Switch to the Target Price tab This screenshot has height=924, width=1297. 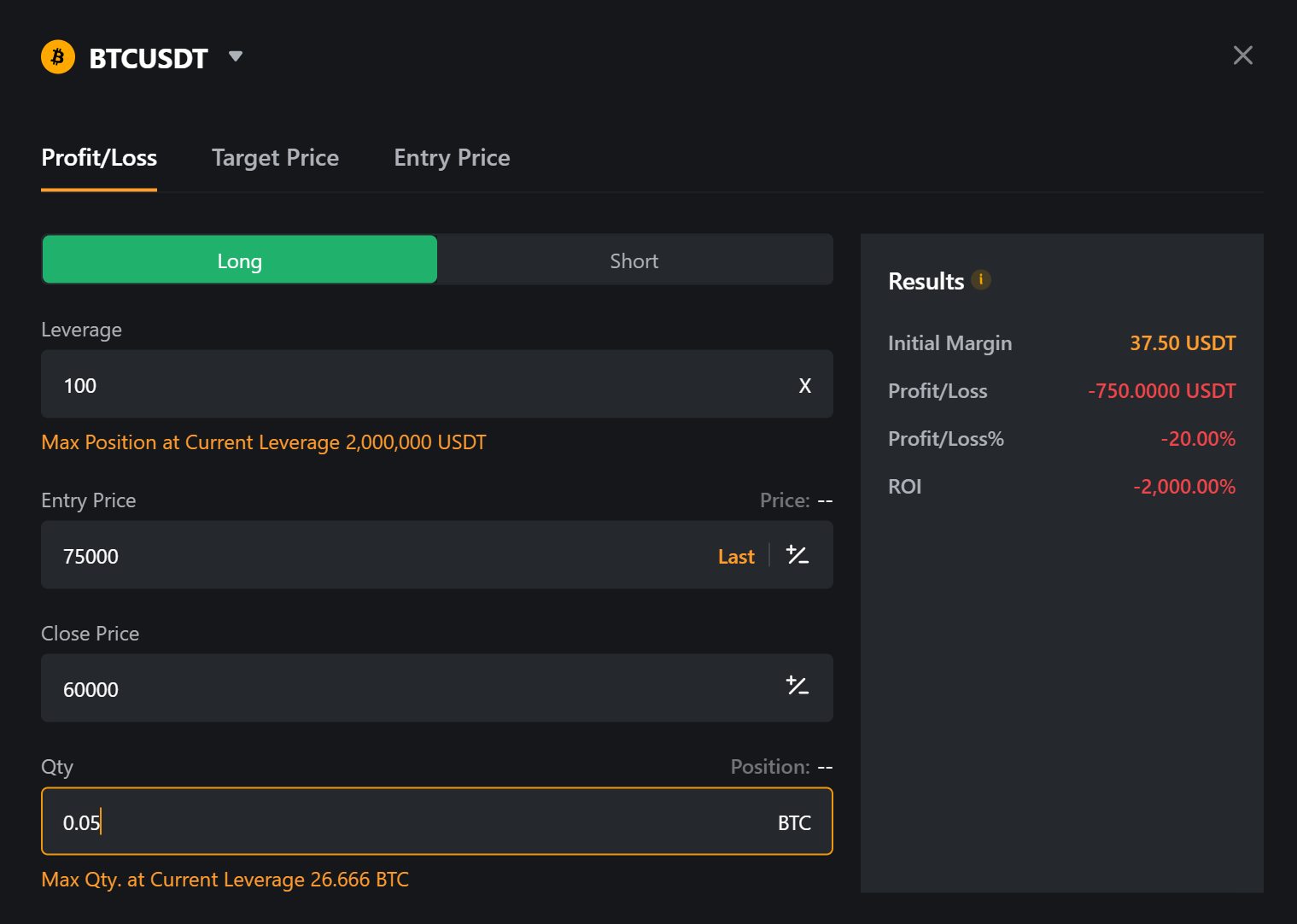275,158
